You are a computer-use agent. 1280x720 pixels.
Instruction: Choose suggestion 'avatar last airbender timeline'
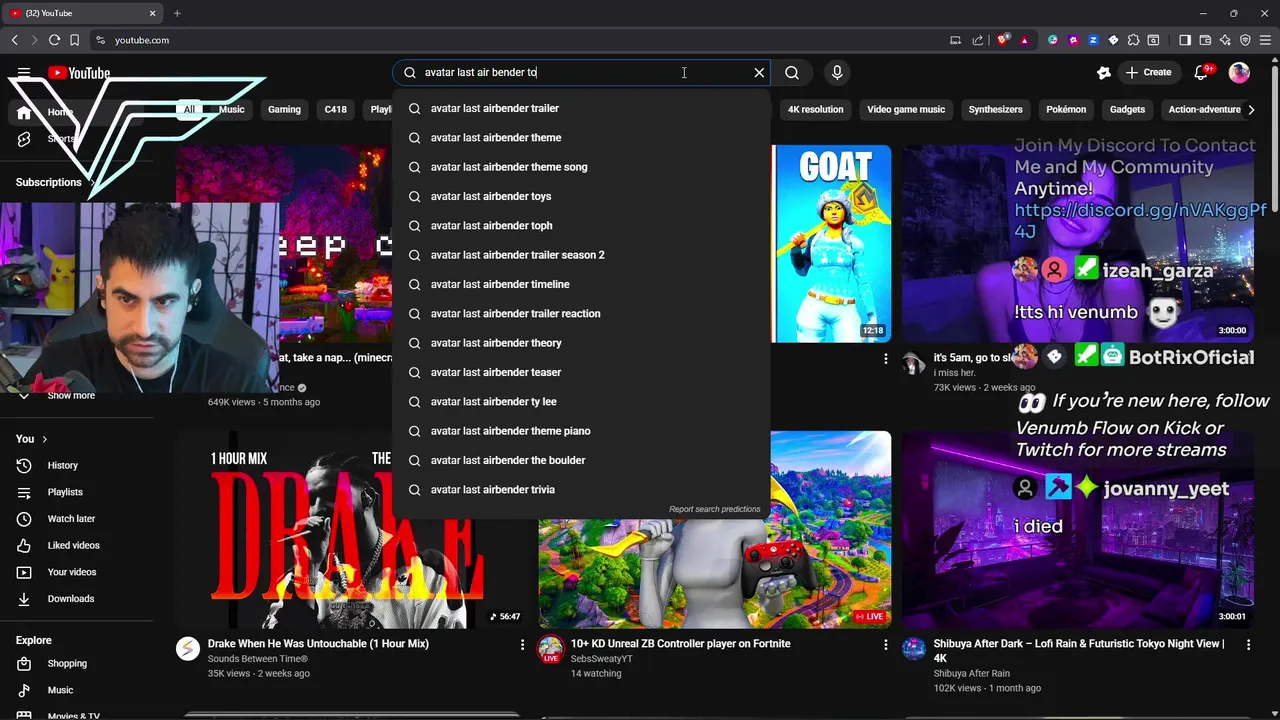click(581, 284)
